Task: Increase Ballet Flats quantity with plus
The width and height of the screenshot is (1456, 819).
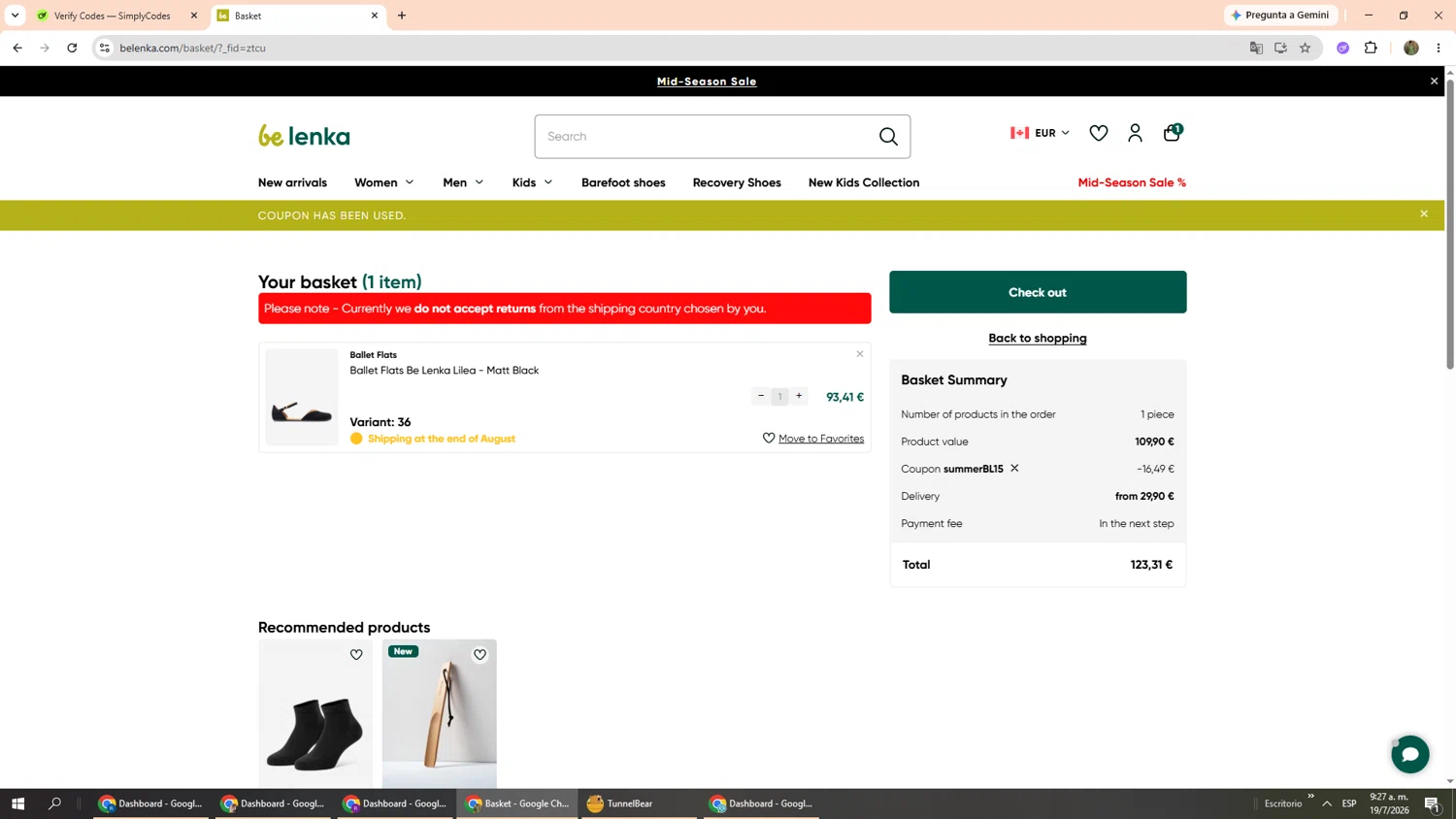Action: click(799, 396)
